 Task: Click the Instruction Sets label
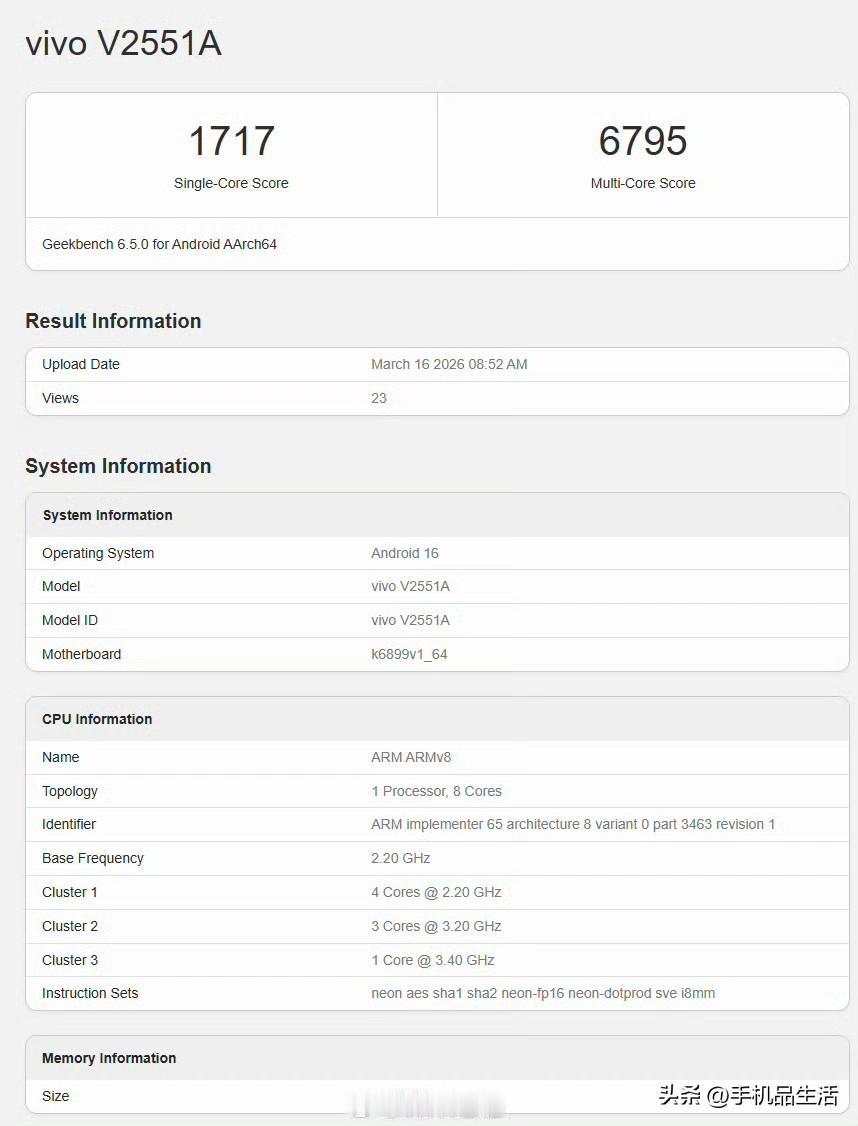(x=90, y=993)
